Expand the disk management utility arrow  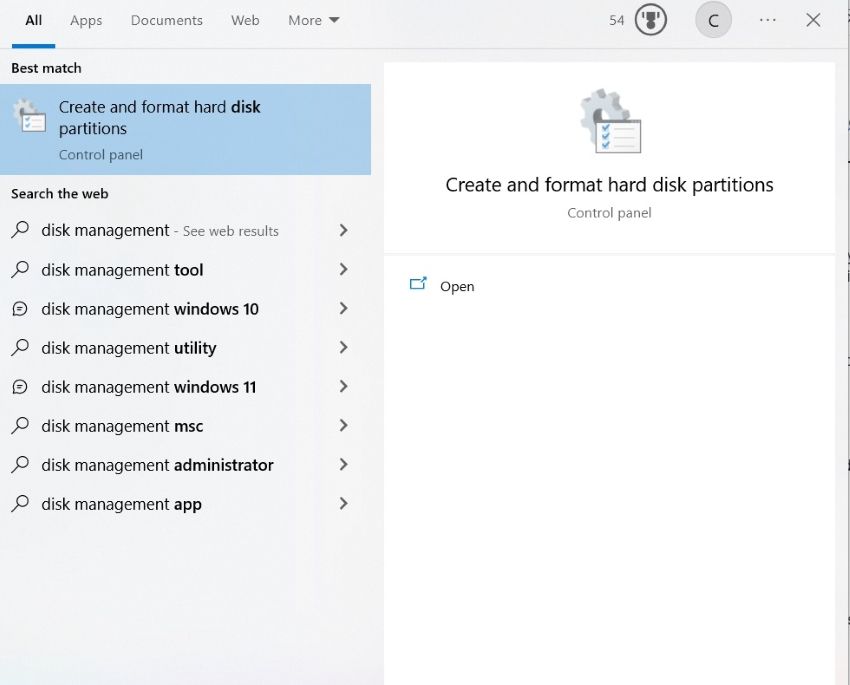(343, 348)
